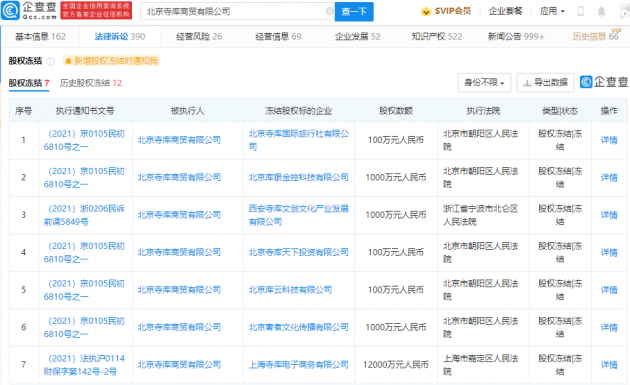Click the mobile phone icon in header
The image size is (630, 385).
[x=580, y=11]
